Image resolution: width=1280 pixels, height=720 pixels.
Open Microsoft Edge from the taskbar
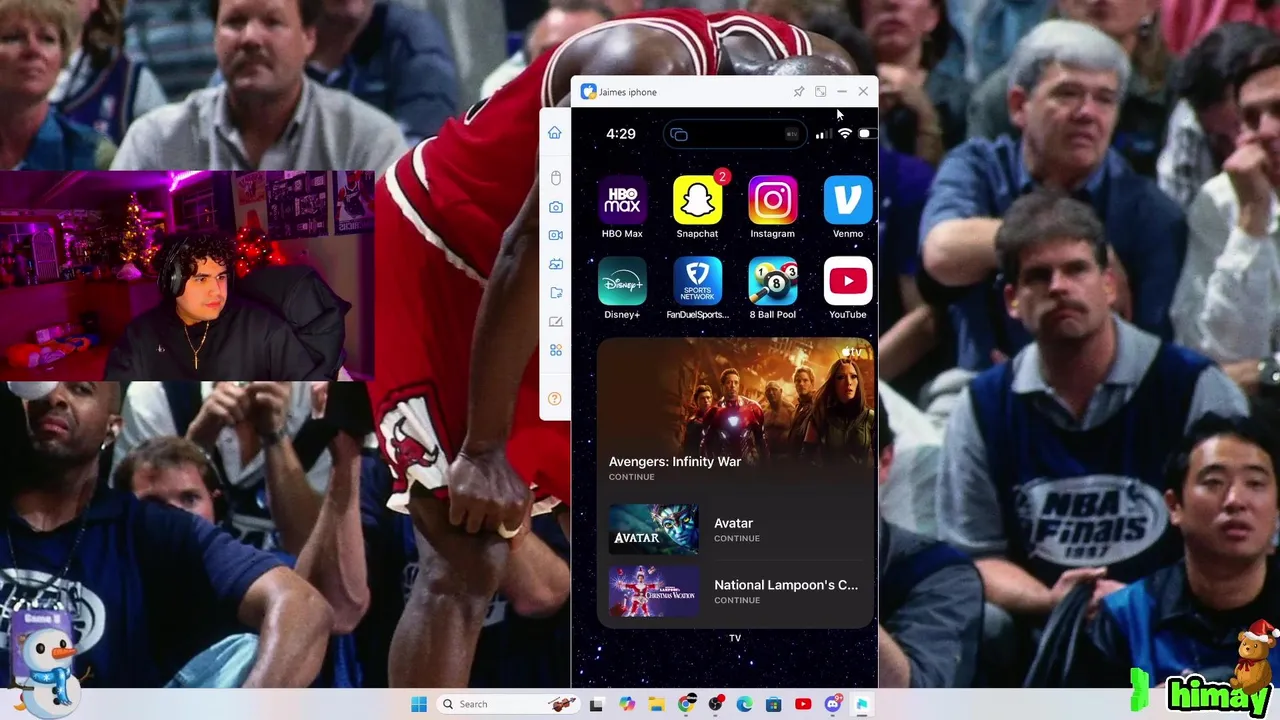pos(745,704)
